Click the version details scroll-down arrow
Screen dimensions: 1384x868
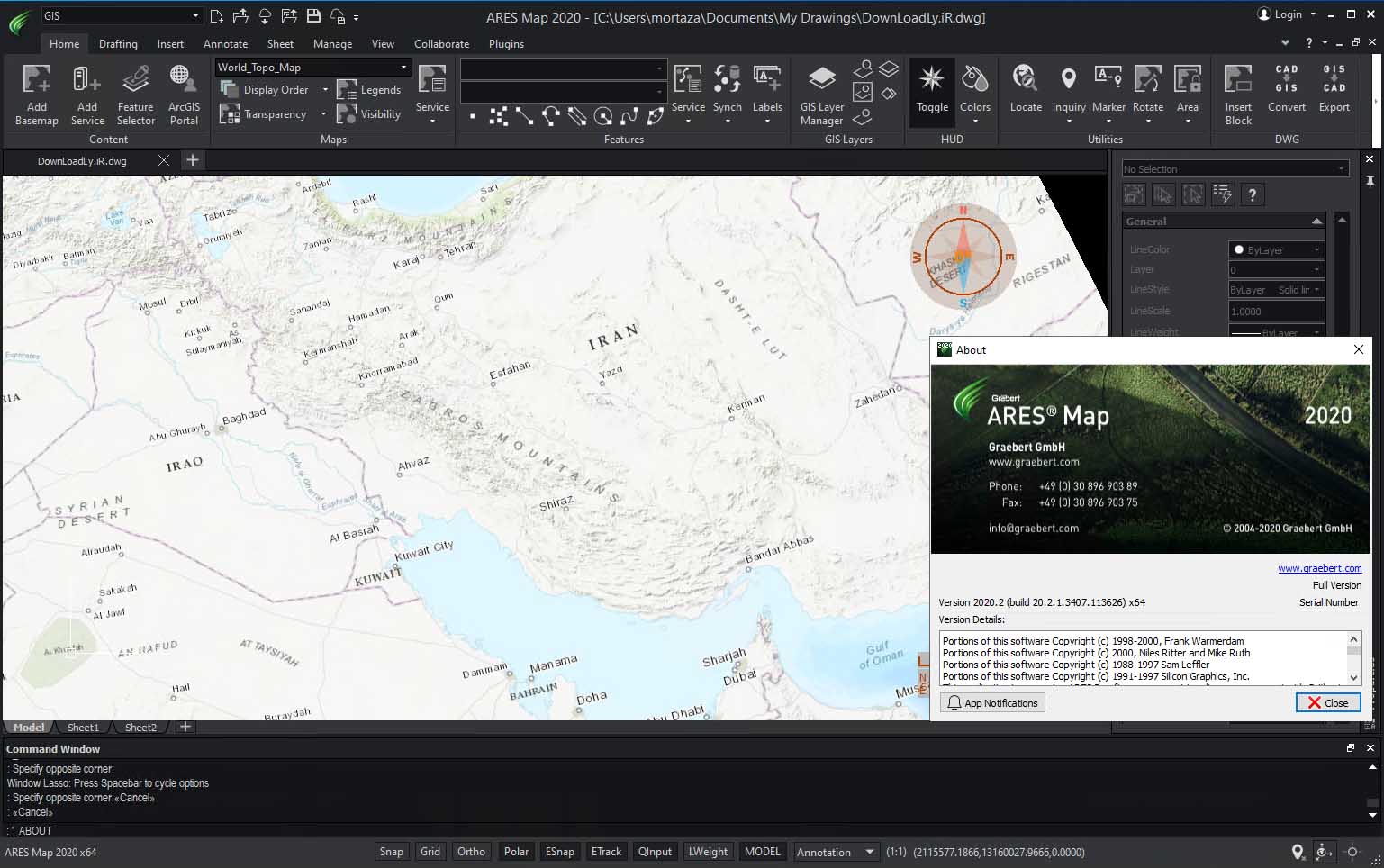click(1353, 677)
